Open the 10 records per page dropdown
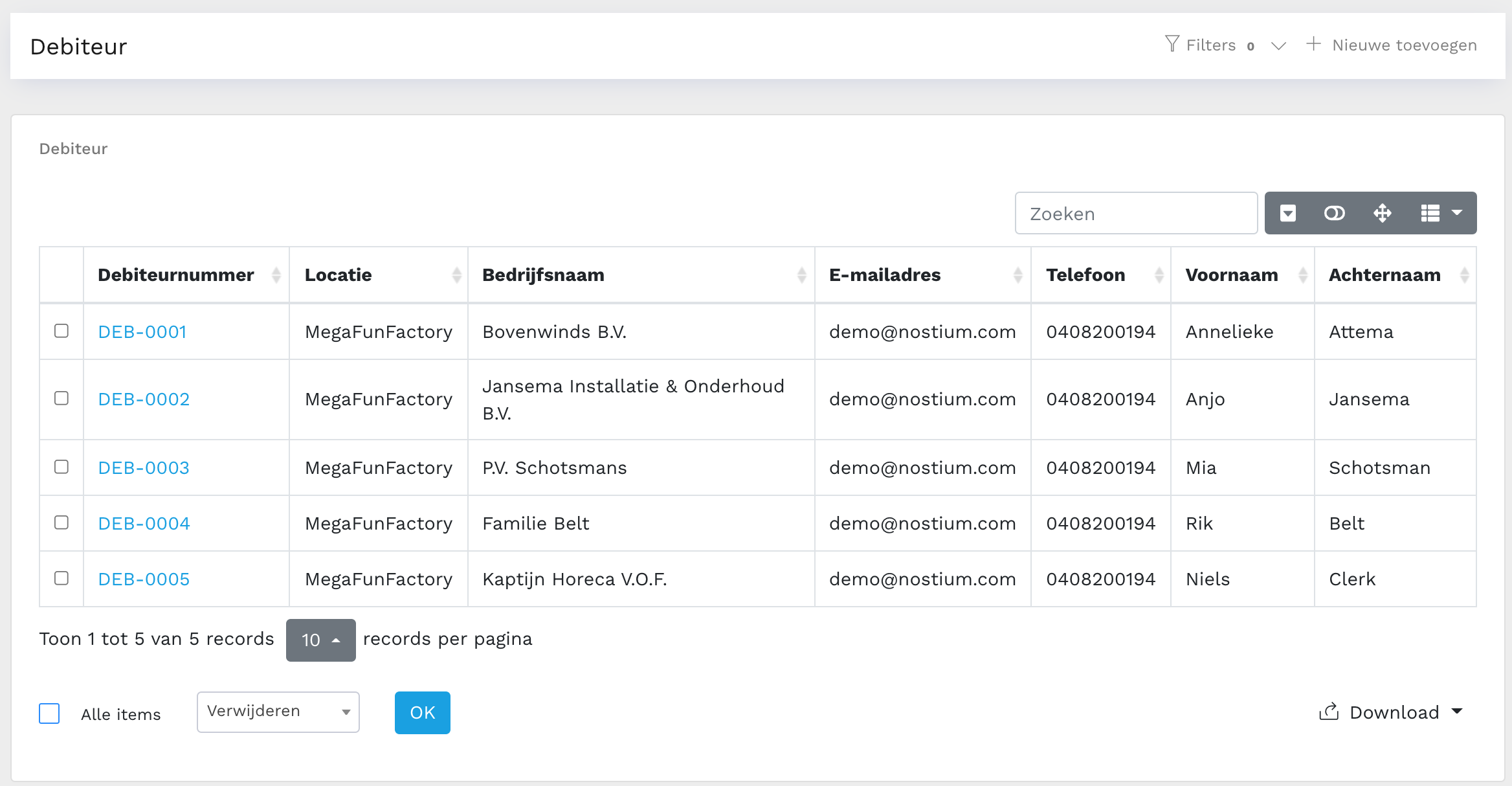This screenshot has width=1512, height=786. click(x=320, y=640)
